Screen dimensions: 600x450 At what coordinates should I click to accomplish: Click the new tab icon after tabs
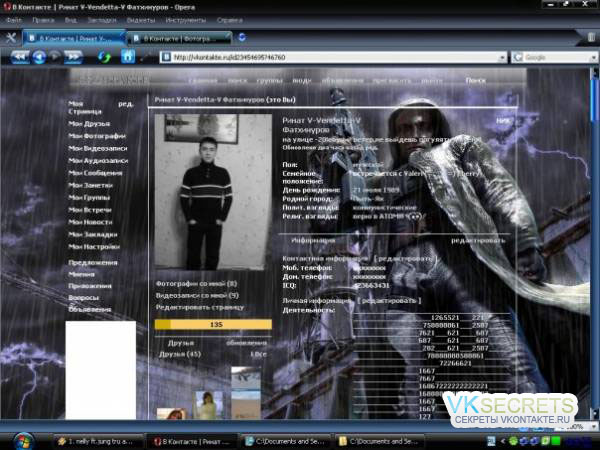(x=242, y=38)
